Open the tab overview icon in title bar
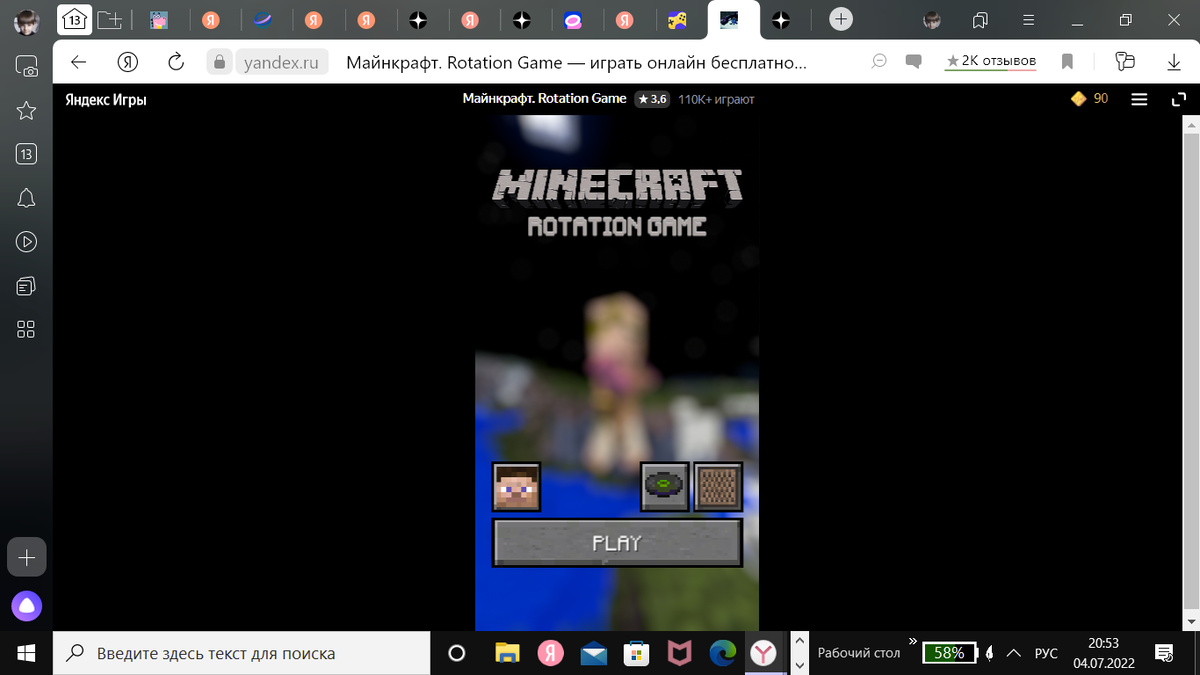The image size is (1200, 675). coord(980,19)
